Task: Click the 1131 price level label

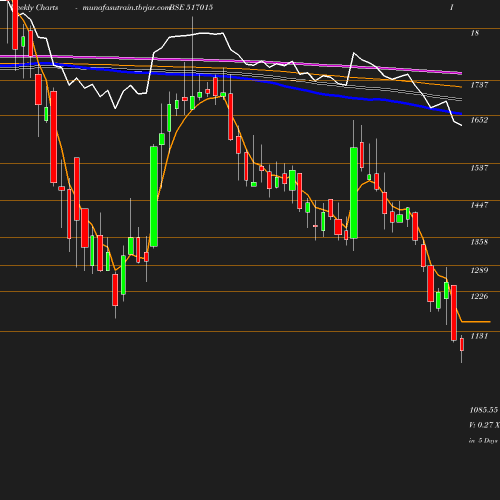Action: pyautogui.click(x=479, y=336)
